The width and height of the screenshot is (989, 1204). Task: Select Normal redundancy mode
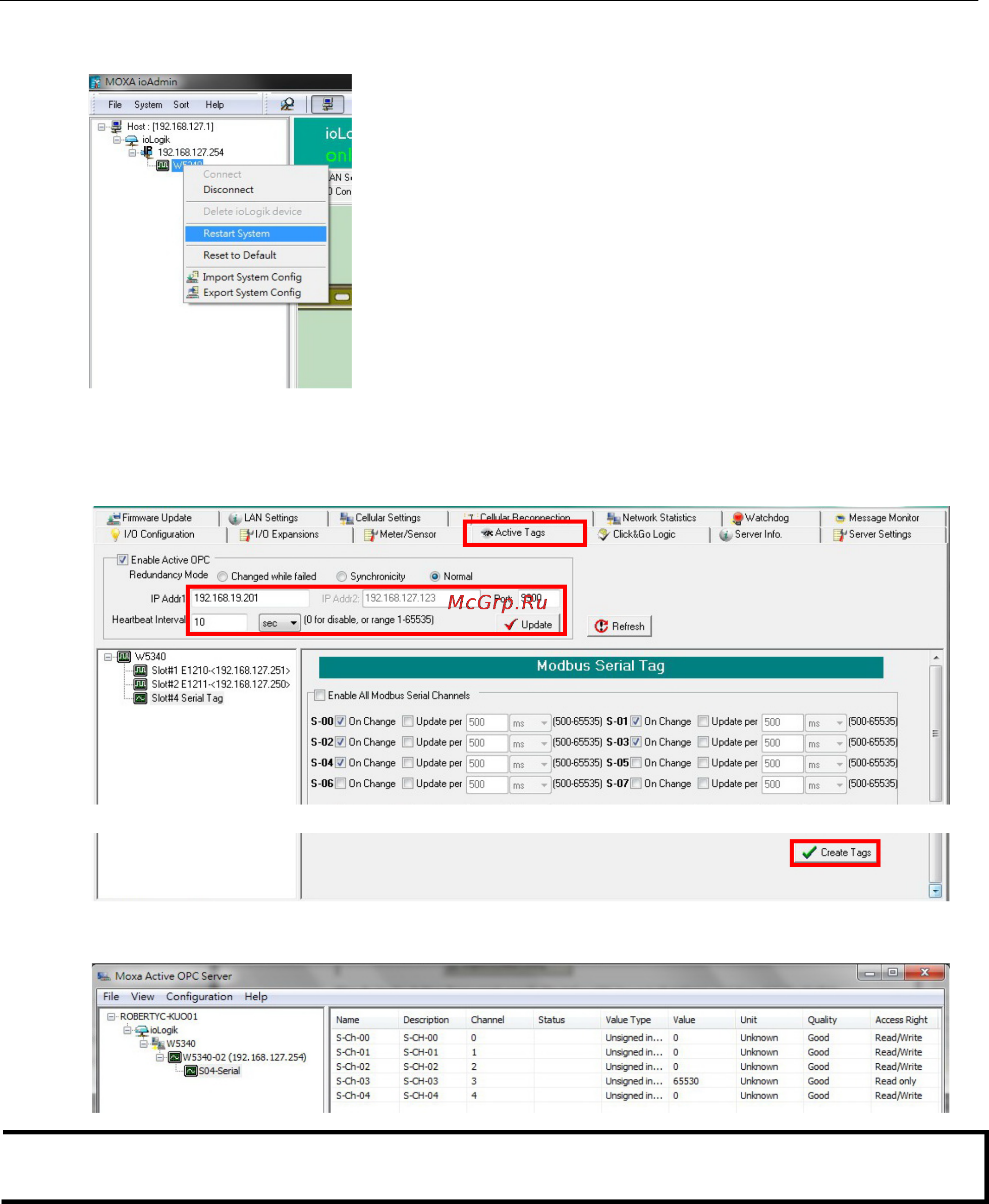pos(435,577)
